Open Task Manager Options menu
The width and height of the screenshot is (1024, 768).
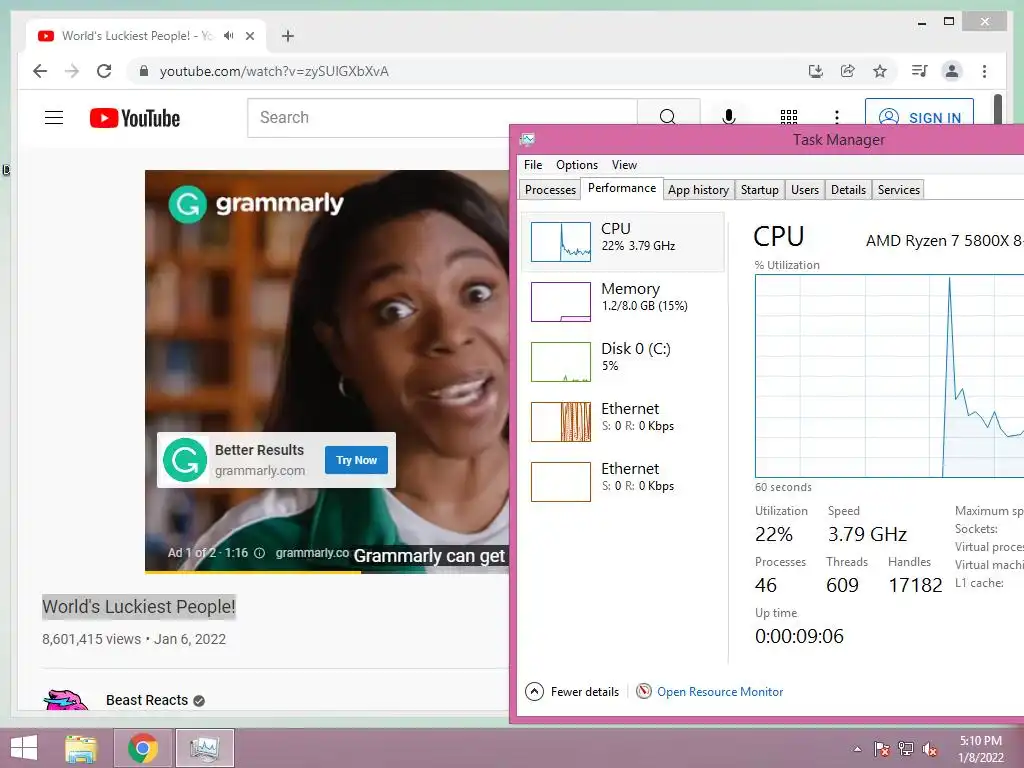(577, 165)
